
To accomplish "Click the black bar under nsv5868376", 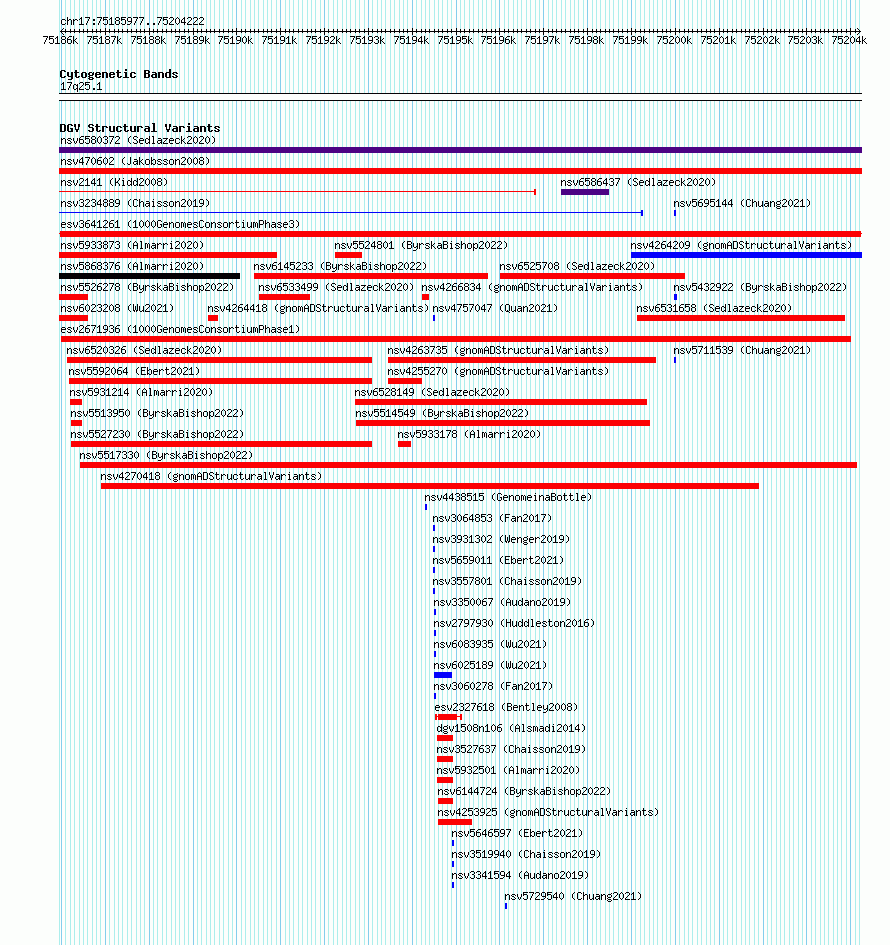I will click(x=149, y=276).
